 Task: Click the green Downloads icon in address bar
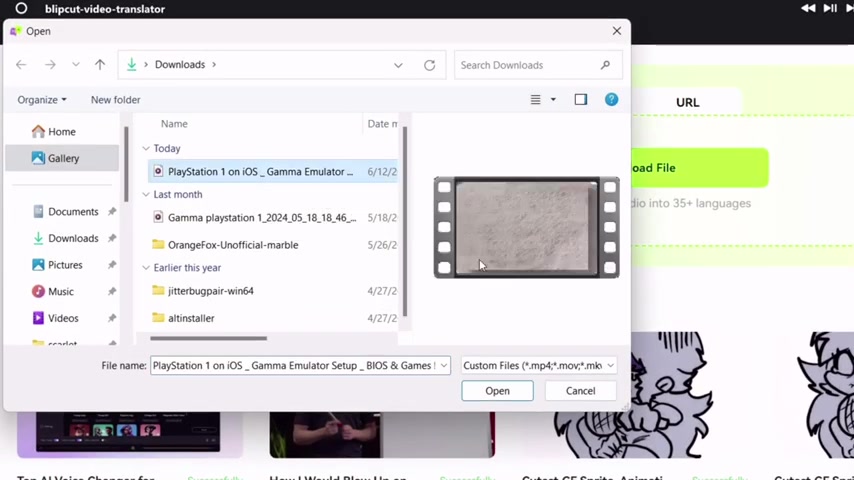point(131,65)
